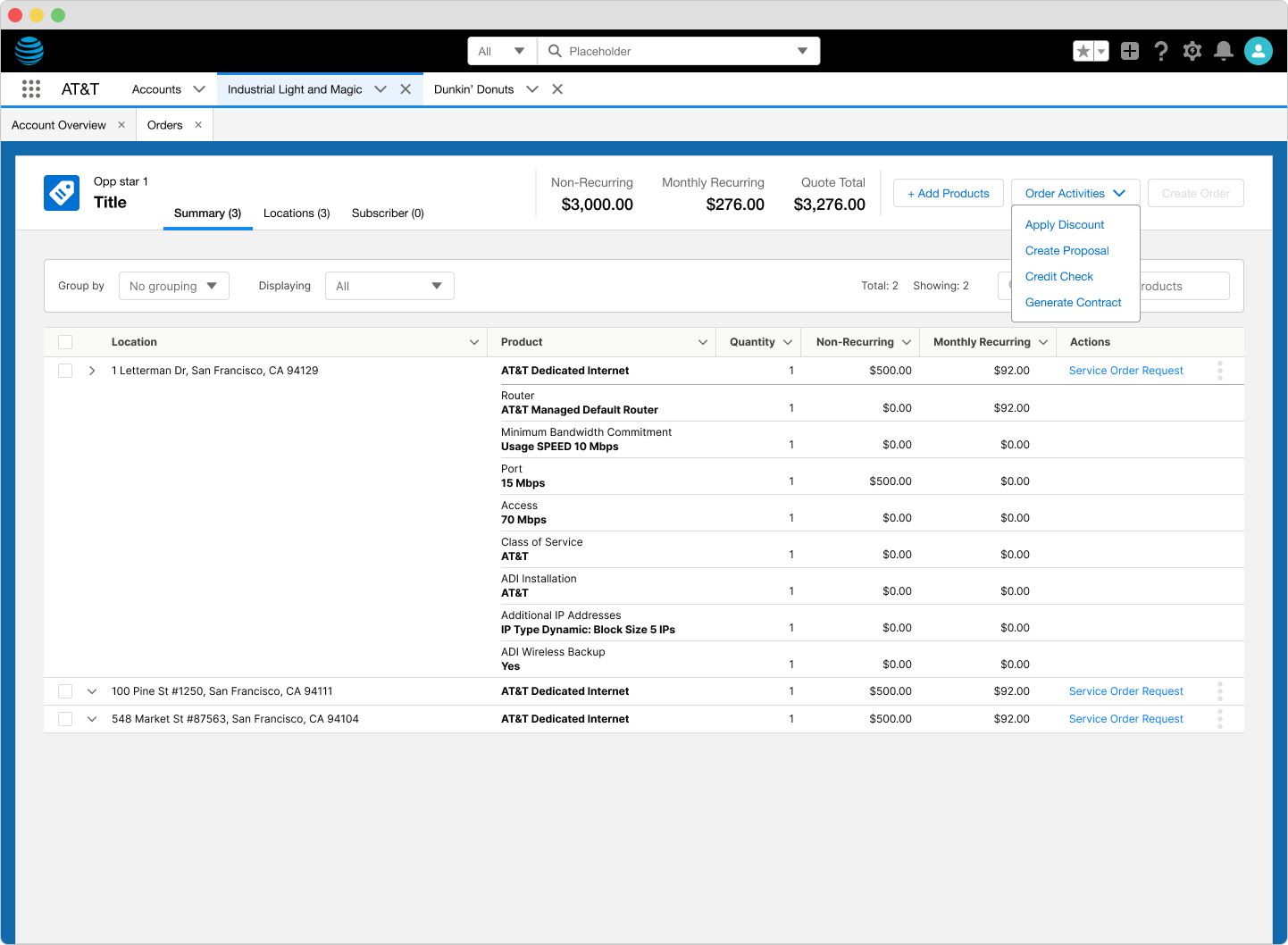The height and width of the screenshot is (945, 1288).
Task: Select the 1 Letterman Dr row checkbox
Action: (65, 371)
